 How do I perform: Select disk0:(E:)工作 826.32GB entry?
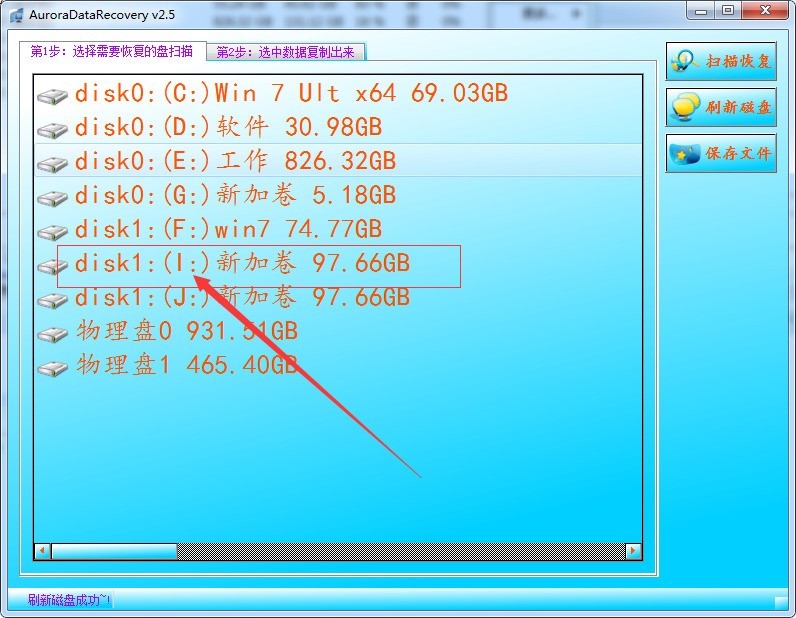tap(236, 161)
